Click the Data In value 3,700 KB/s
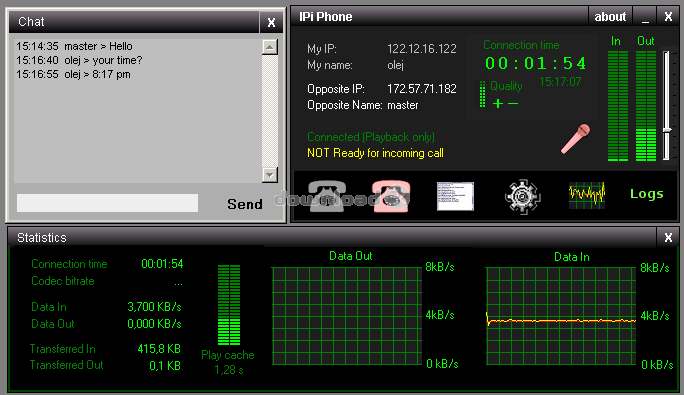Viewport: 684px width, 395px height. point(154,307)
